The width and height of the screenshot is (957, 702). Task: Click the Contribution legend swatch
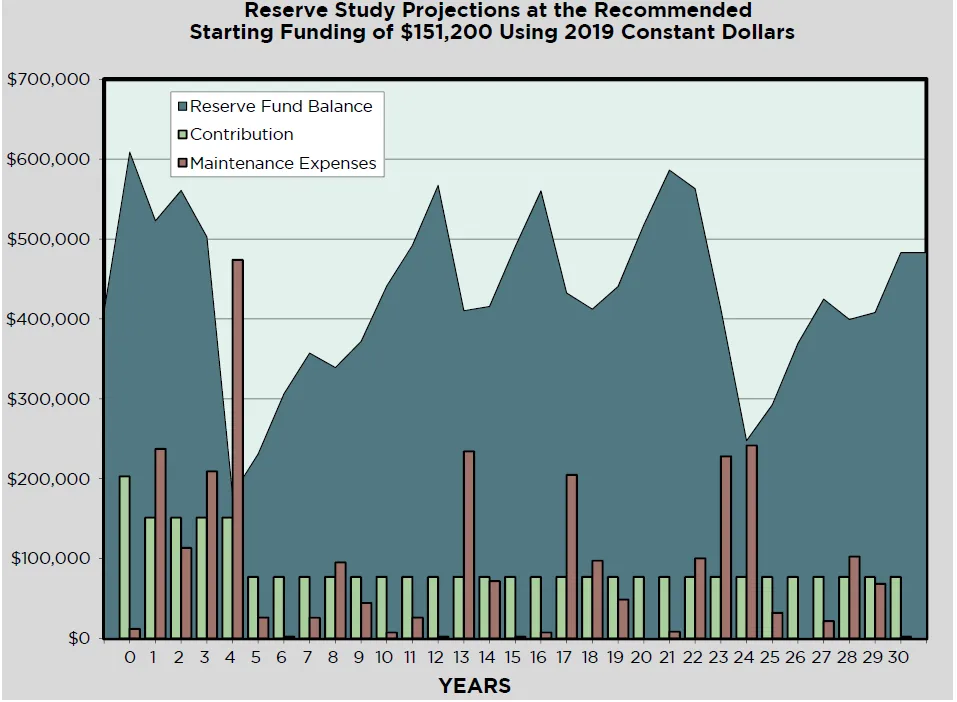click(182, 135)
